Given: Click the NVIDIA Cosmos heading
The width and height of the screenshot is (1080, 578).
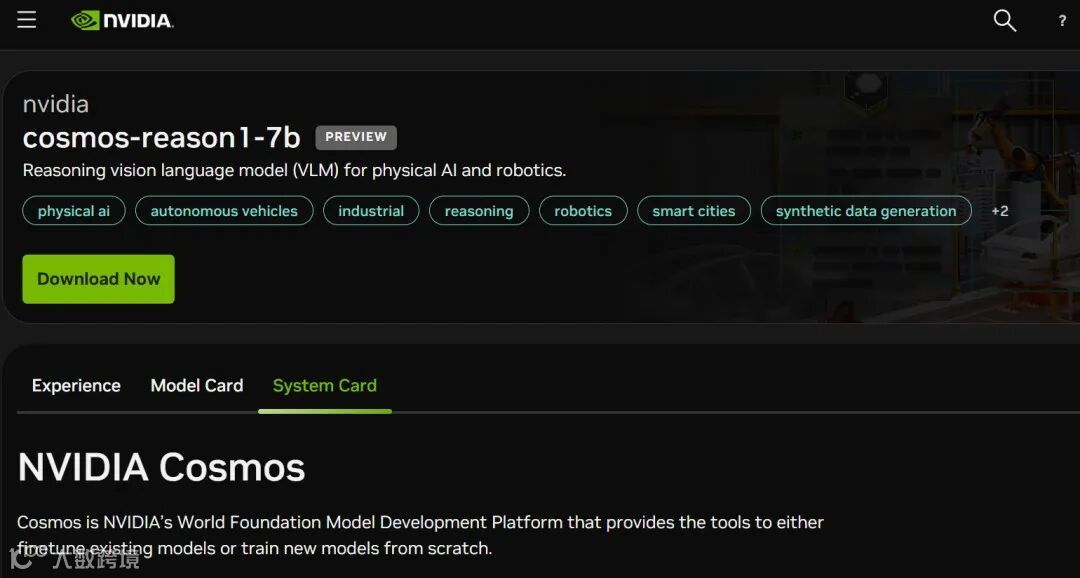Looking at the screenshot, I should click(x=161, y=467).
